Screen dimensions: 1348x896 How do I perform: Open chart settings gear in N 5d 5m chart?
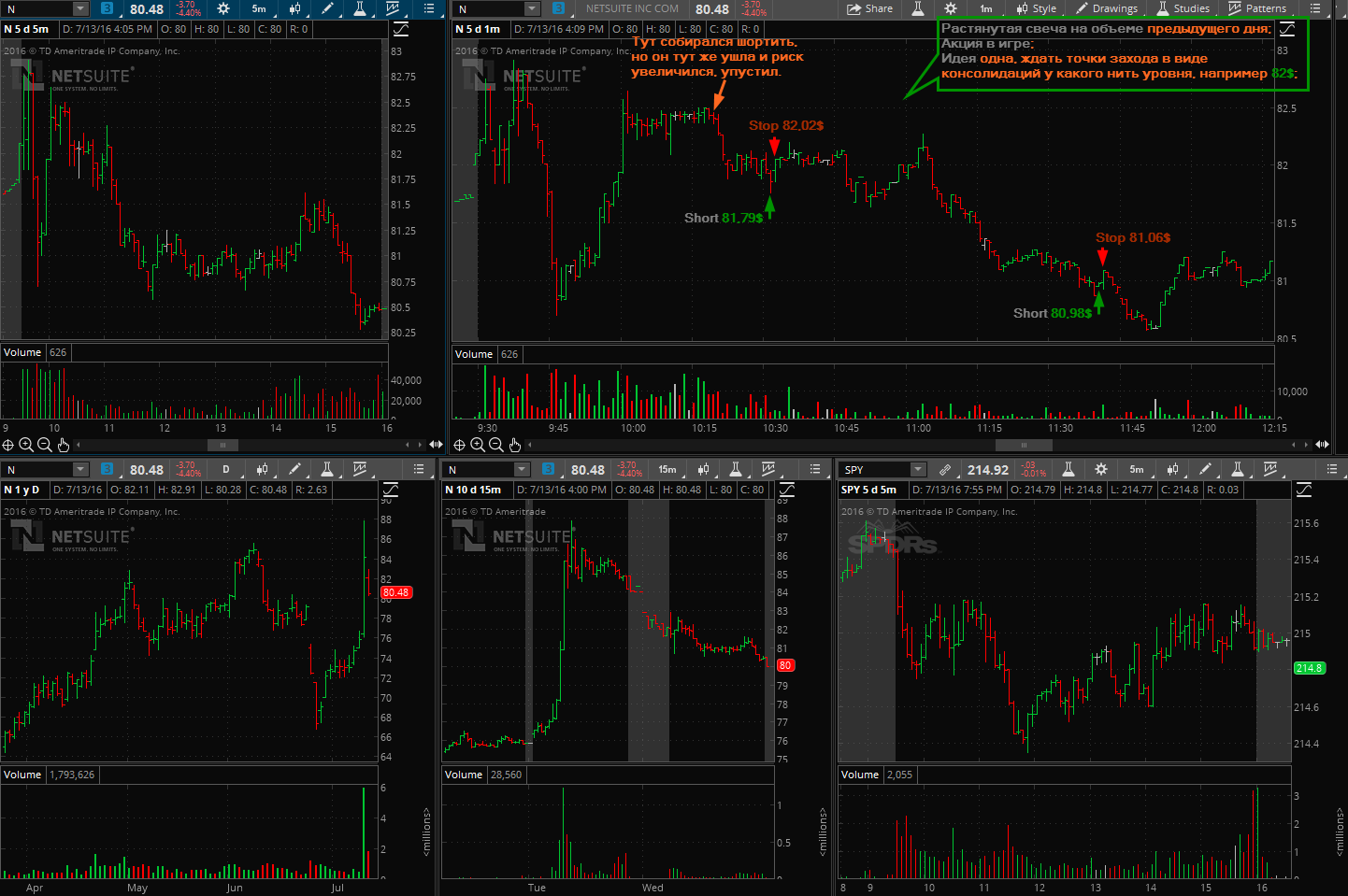pyautogui.click(x=223, y=8)
